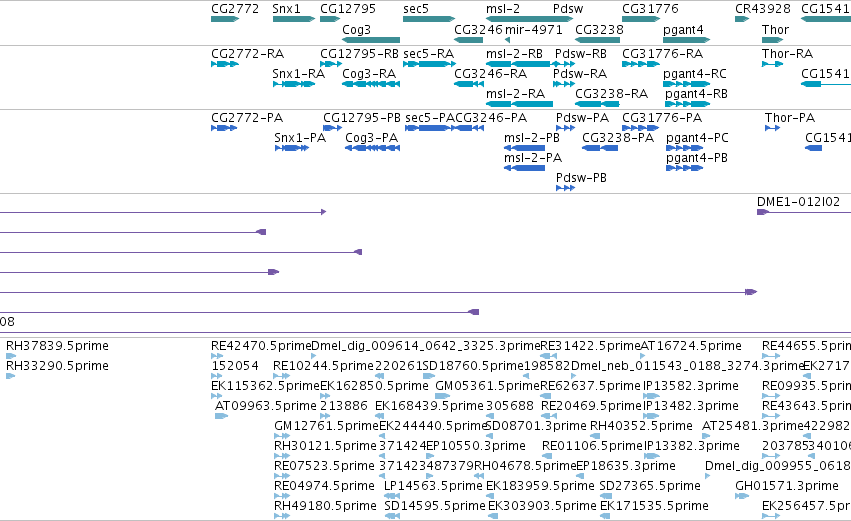The image size is (851, 521).
Task: Select the SD27365.5prime EST label
Action: 650,486
